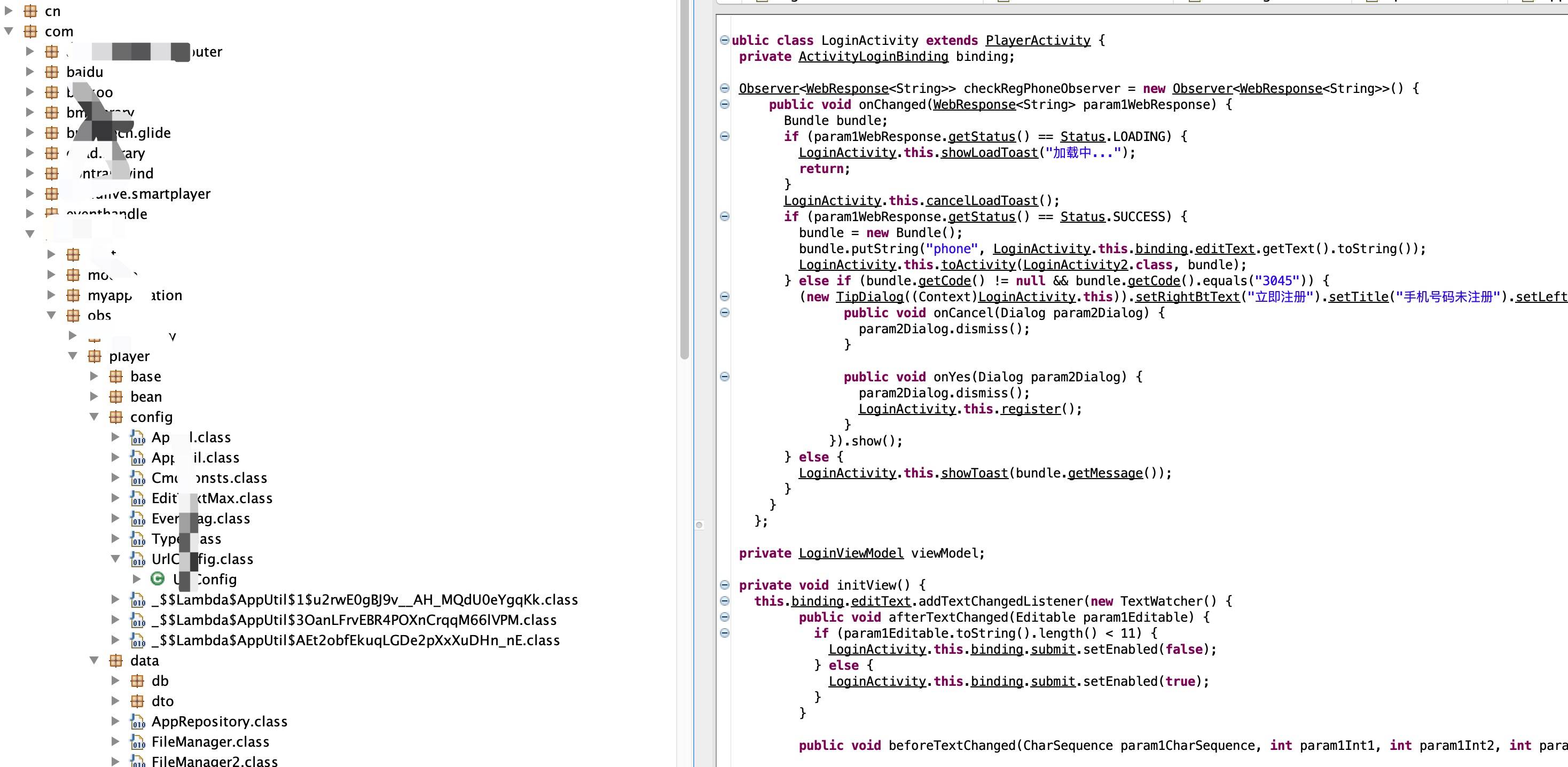Click the EditTextMax.class file icon
The width and height of the screenshot is (1568, 767).
(x=138, y=498)
